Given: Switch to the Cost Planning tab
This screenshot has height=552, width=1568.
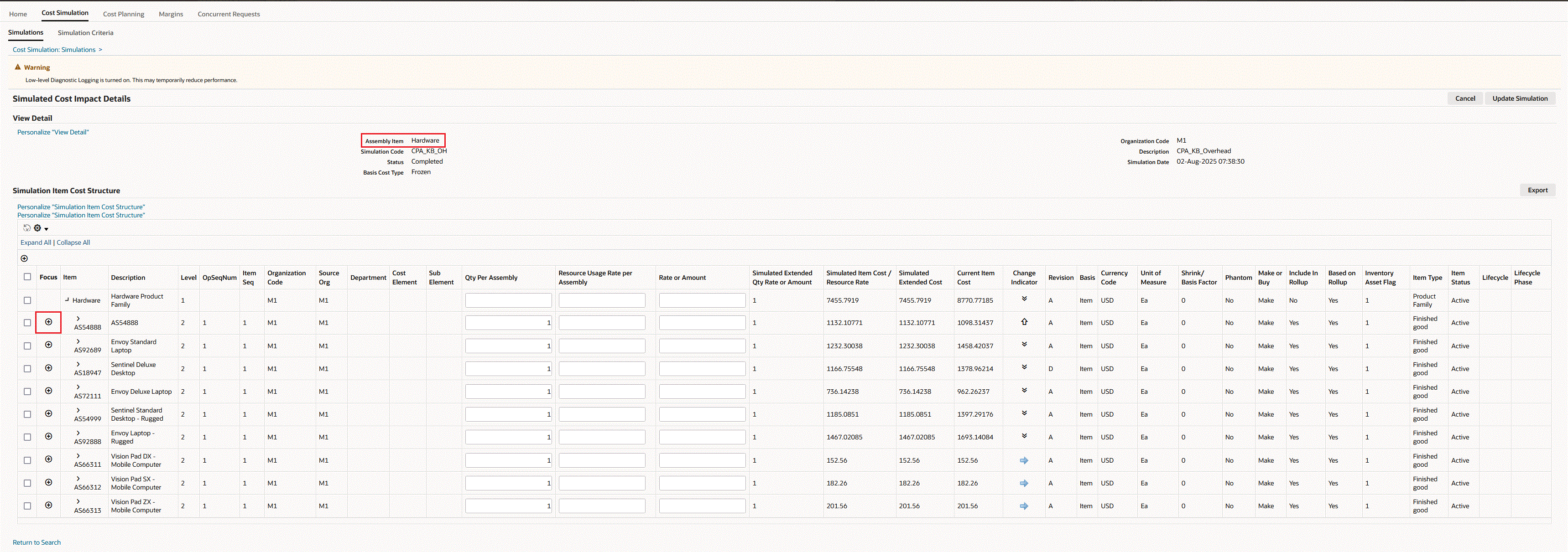Looking at the screenshot, I should (x=124, y=14).
